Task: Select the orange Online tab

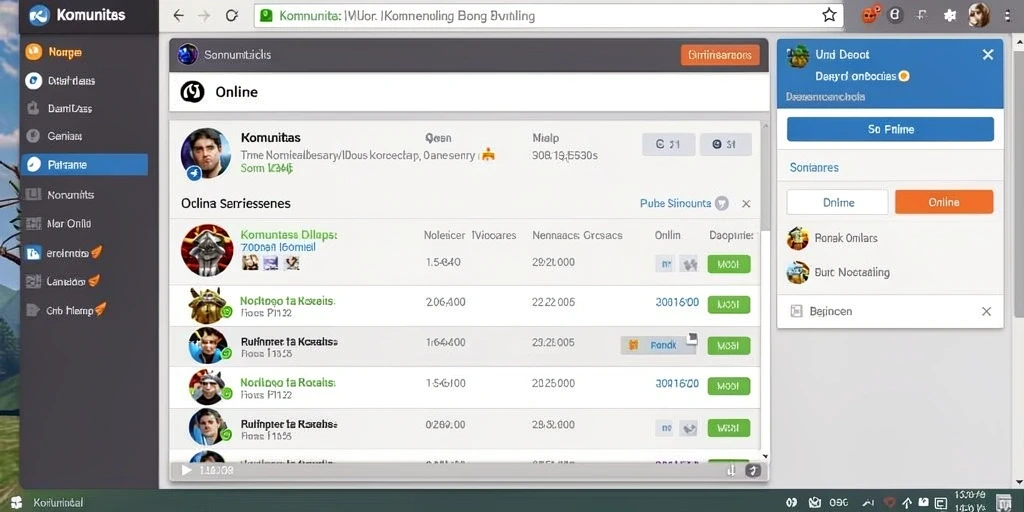Action: pos(944,202)
